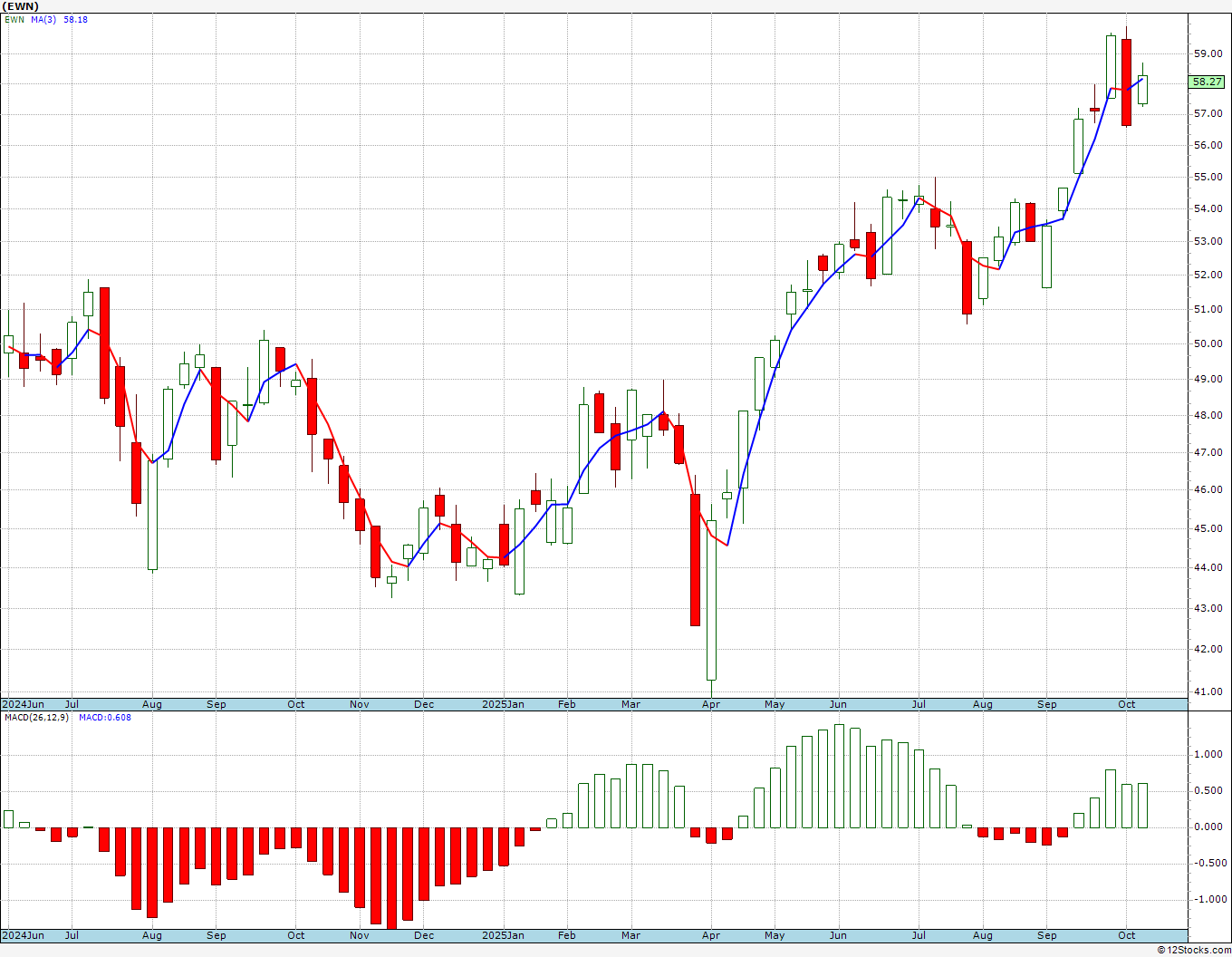The width and height of the screenshot is (1232, 957).
Task: Select Oct 2024 on the price chart time axis
Action: (x=295, y=704)
